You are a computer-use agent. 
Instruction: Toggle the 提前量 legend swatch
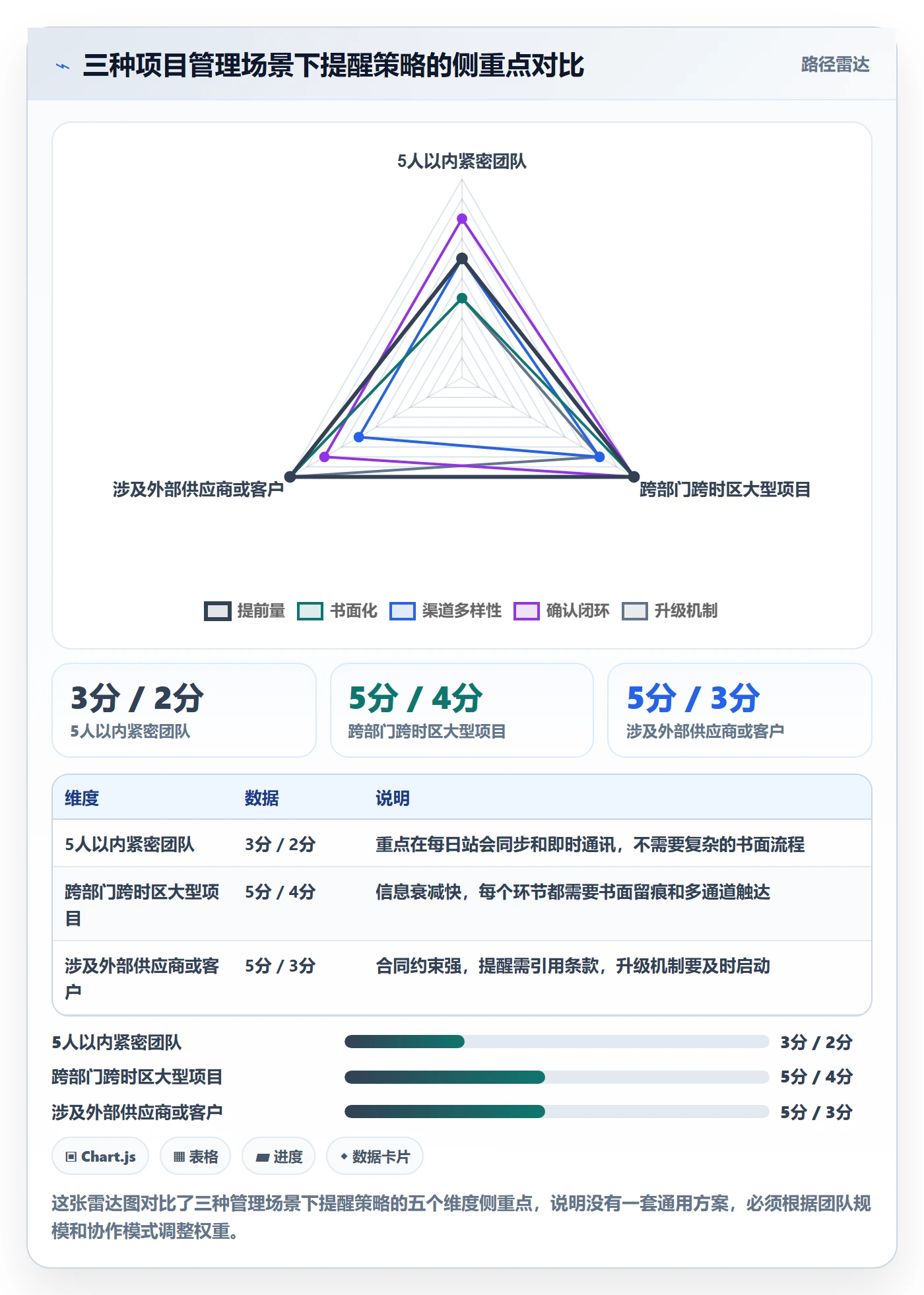(217, 611)
